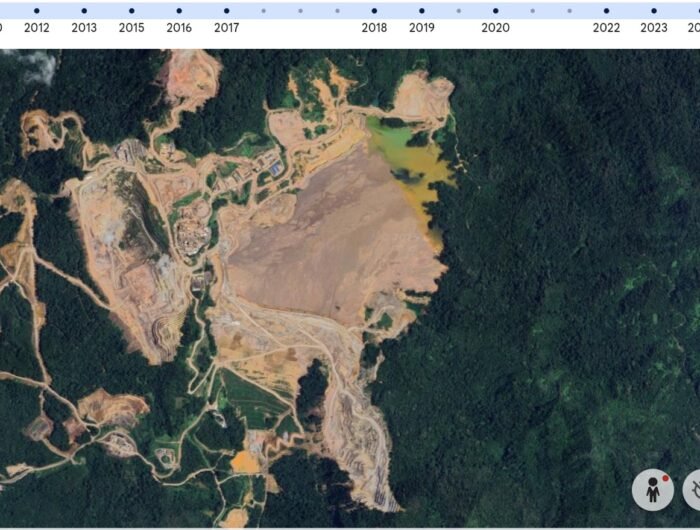Pick the 2017 date on the timeline
This screenshot has width=700, height=530.
tap(227, 11)
